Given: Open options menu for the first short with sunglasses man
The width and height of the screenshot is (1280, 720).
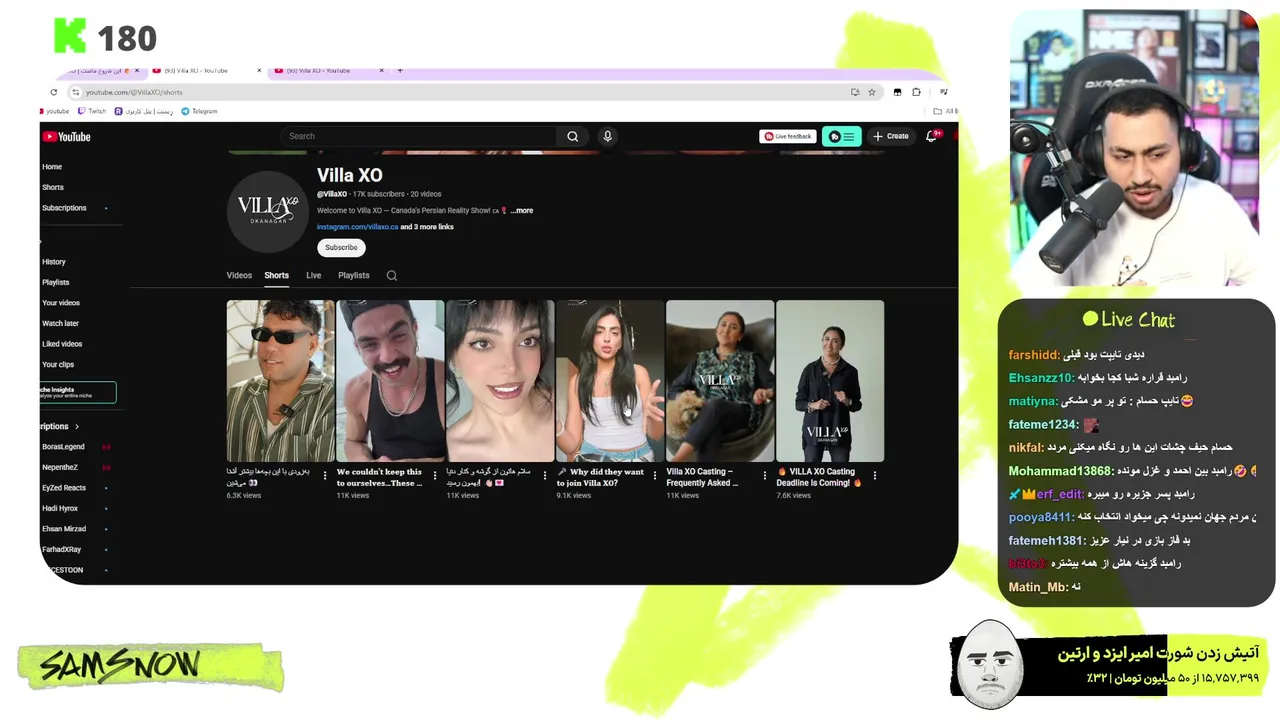Looking at the screenshot, I should [x=325, y=475].
